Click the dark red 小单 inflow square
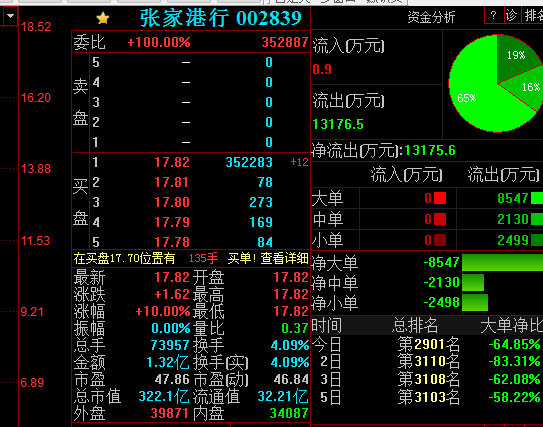 click(440, 240)
